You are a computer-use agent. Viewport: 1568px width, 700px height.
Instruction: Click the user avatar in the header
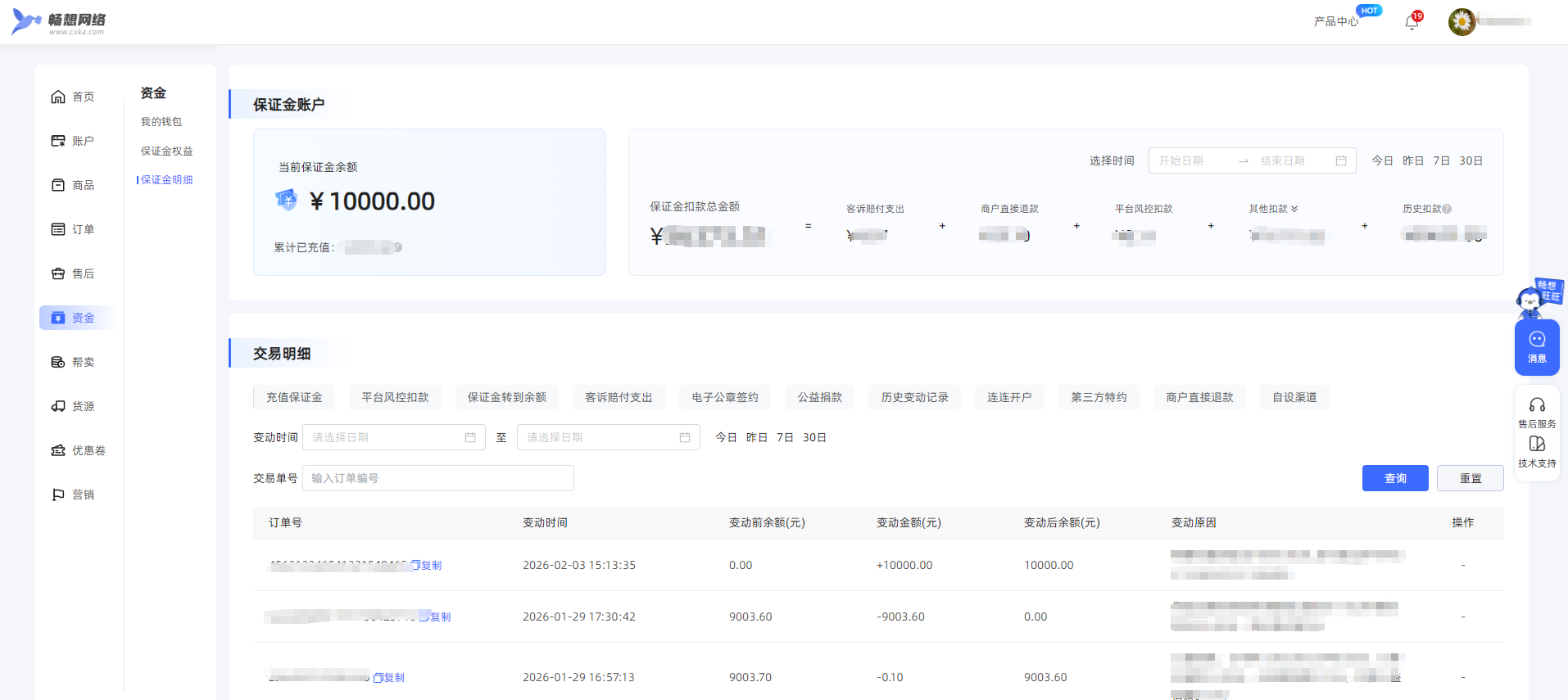pyautogui.click(x=1462, y=22)
